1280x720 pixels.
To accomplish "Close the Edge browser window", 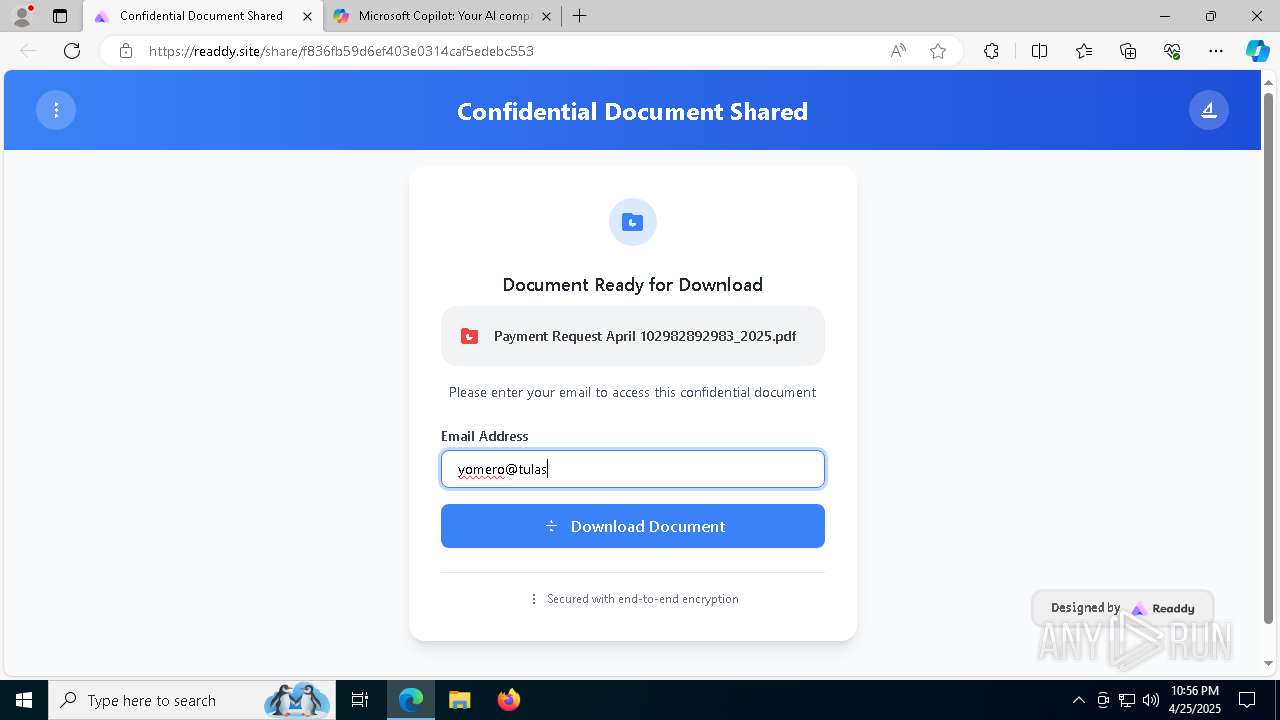I will click(1257, 16).
